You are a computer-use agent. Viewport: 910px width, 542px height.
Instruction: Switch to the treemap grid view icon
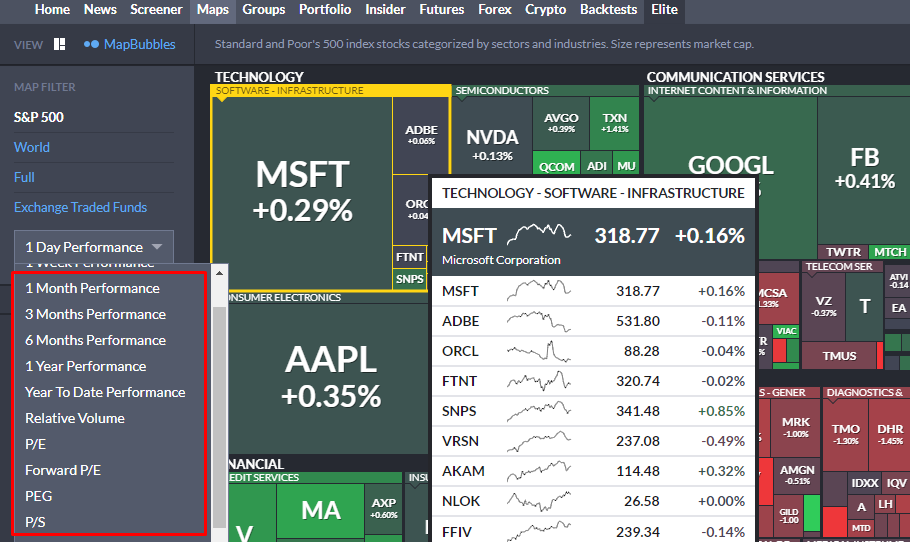60,44
